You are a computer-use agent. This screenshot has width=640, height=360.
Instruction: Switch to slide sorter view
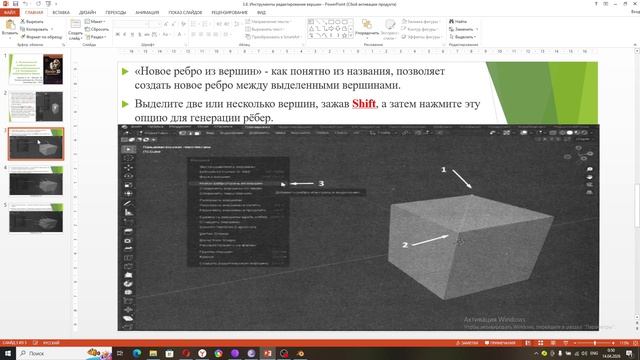click(x=540, y=343)
